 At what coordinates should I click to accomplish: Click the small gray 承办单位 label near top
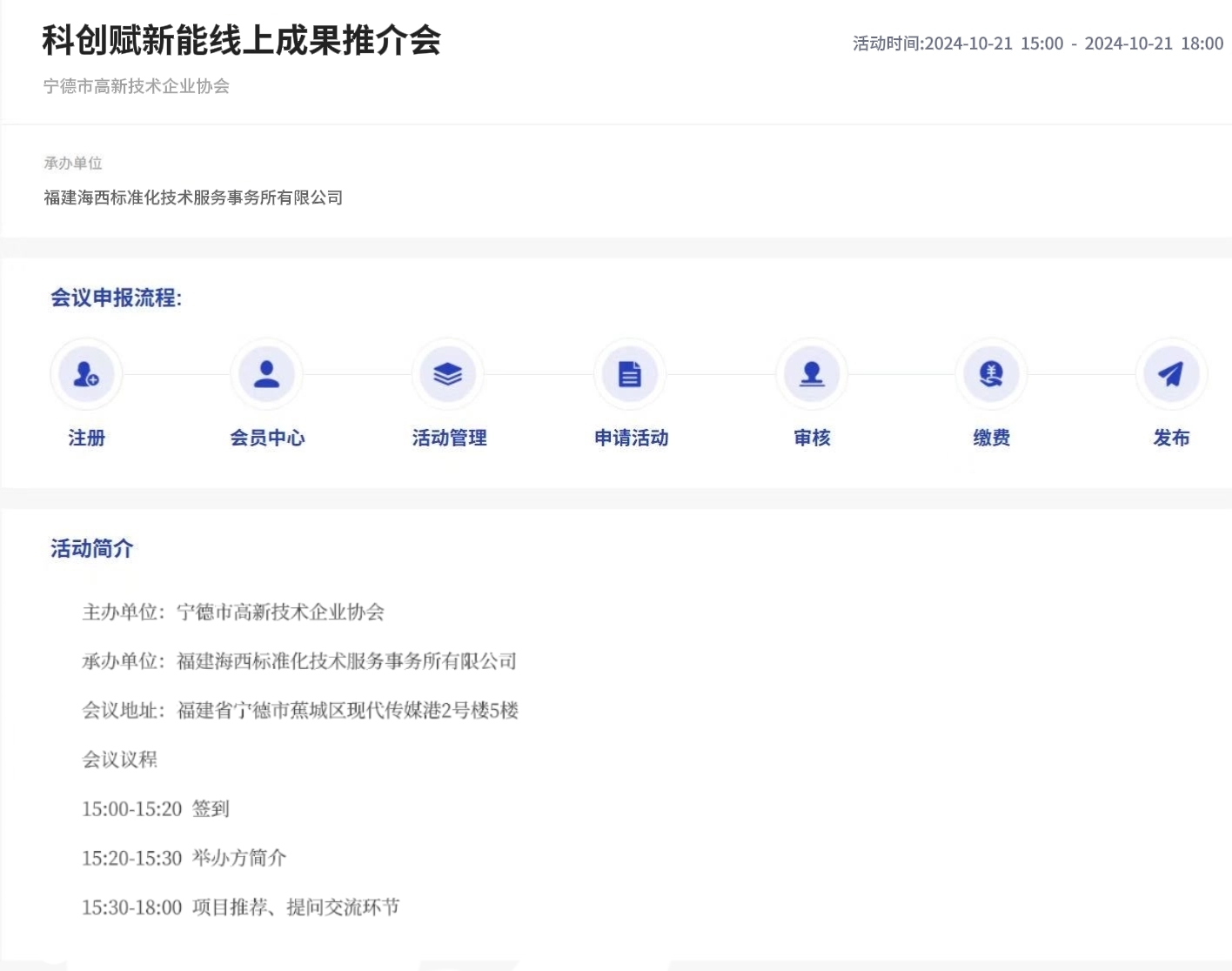pyautogui.click(x=73, y=163)
